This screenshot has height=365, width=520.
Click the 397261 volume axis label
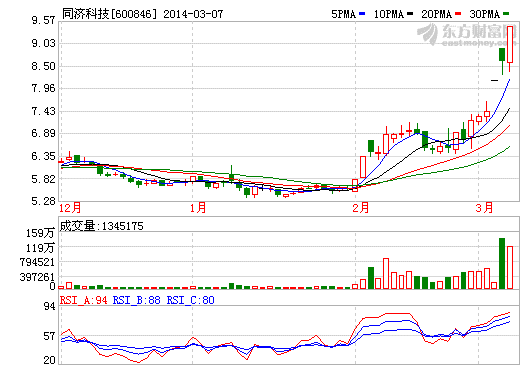(x=37, y=277)
